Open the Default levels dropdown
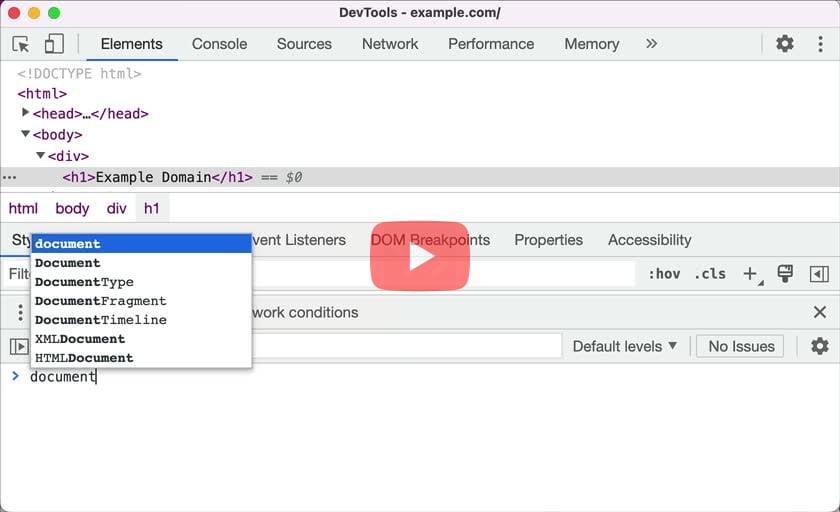The image size is (840, 512). (625, 347)
